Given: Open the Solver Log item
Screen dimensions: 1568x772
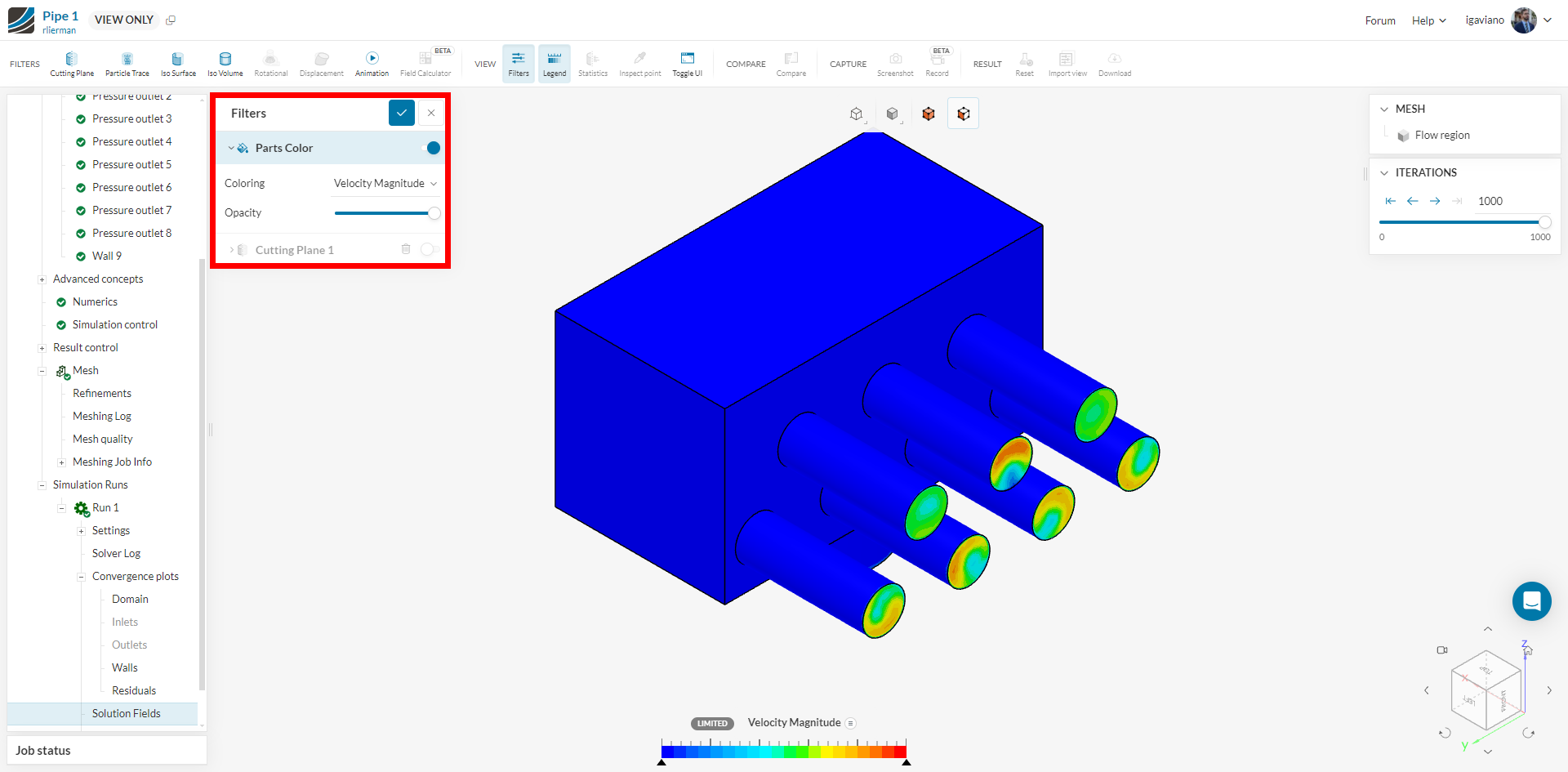Looking at the screenshot, I should coord(117,553).
